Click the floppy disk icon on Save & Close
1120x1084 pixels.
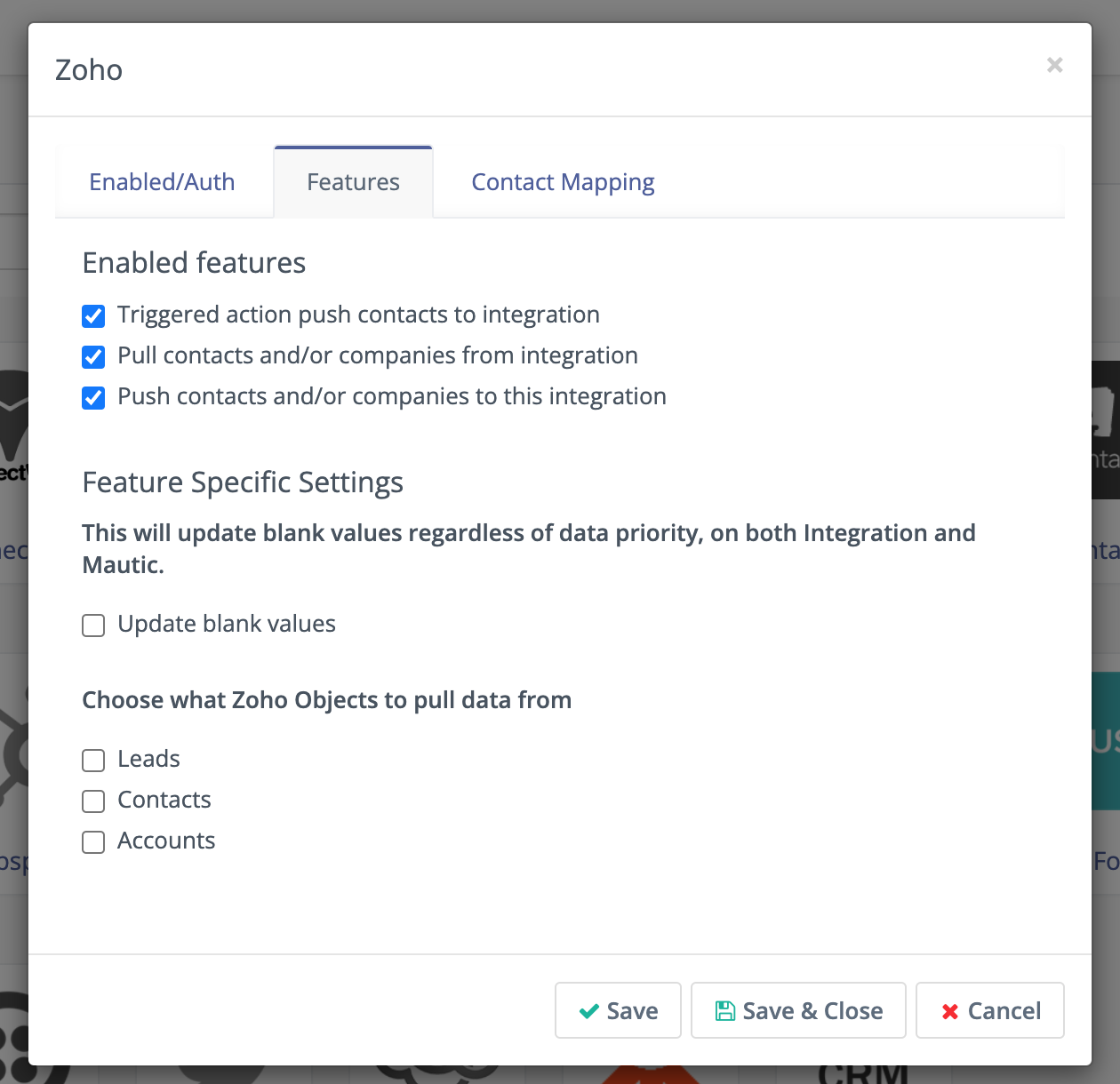pos(725,1011)
